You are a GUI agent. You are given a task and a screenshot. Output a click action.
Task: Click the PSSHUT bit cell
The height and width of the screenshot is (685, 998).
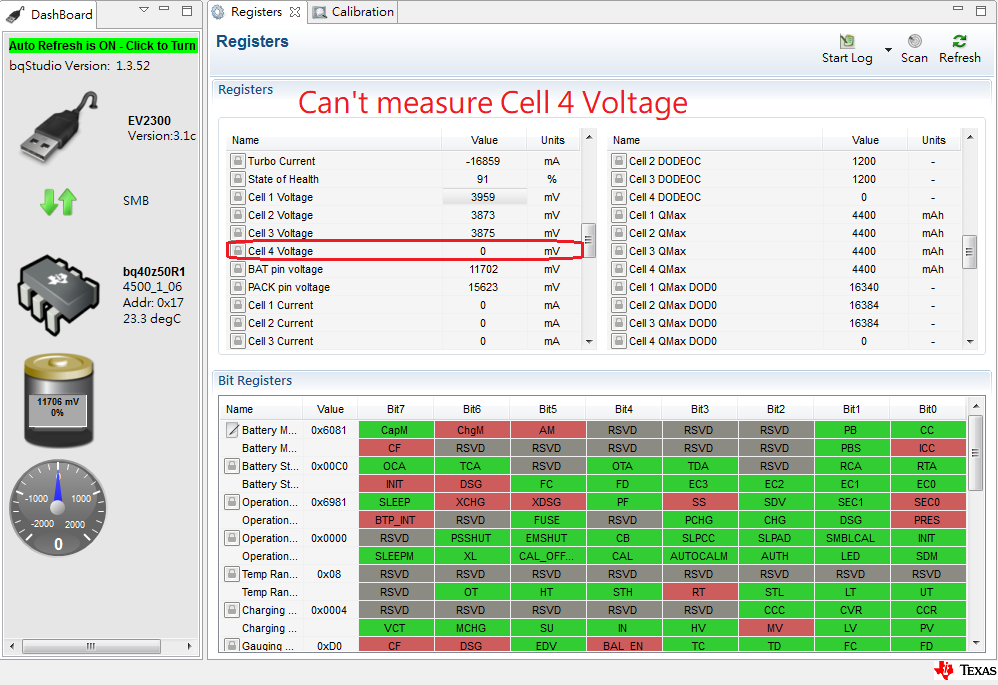coord(471,538)
